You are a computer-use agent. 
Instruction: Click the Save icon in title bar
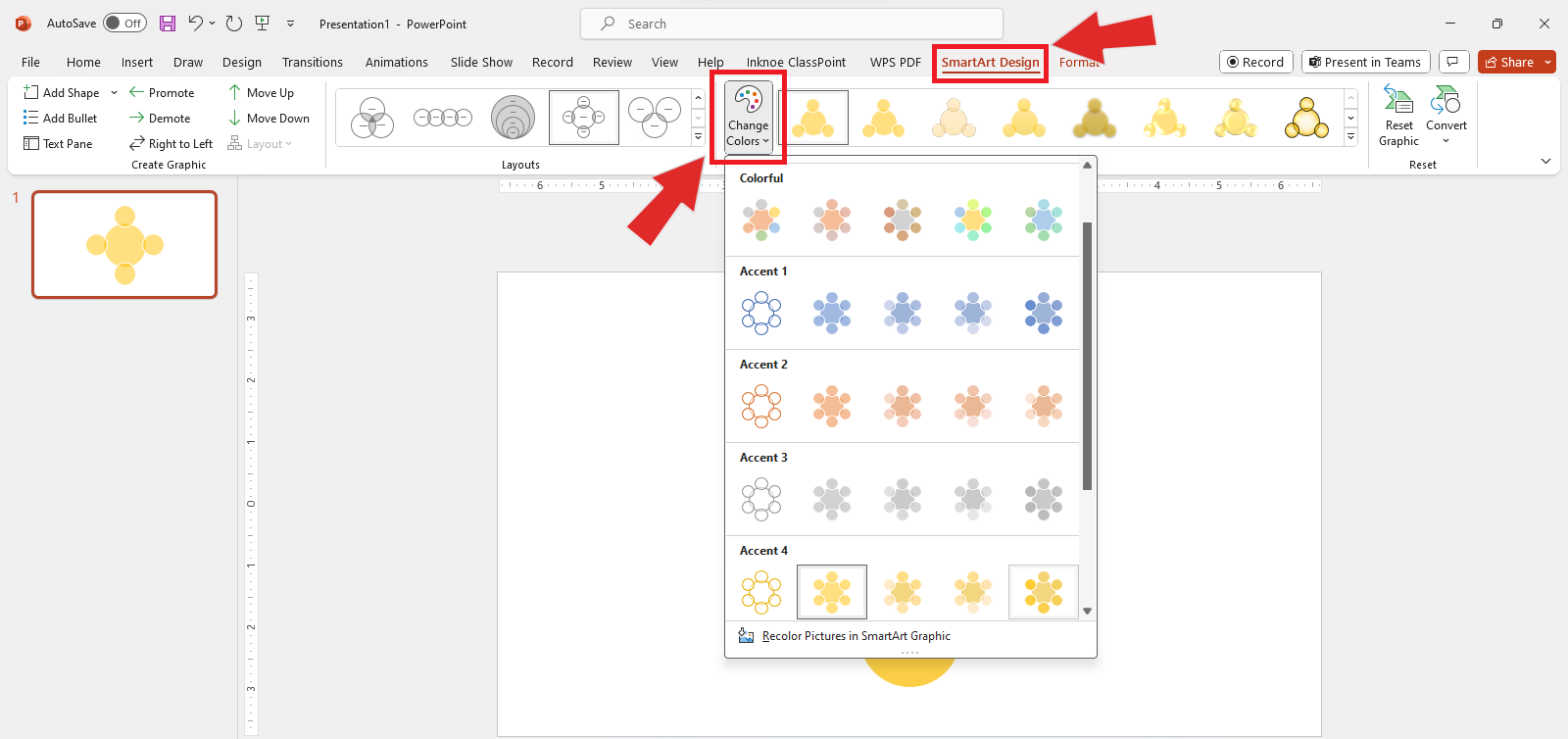click(168, 24)
